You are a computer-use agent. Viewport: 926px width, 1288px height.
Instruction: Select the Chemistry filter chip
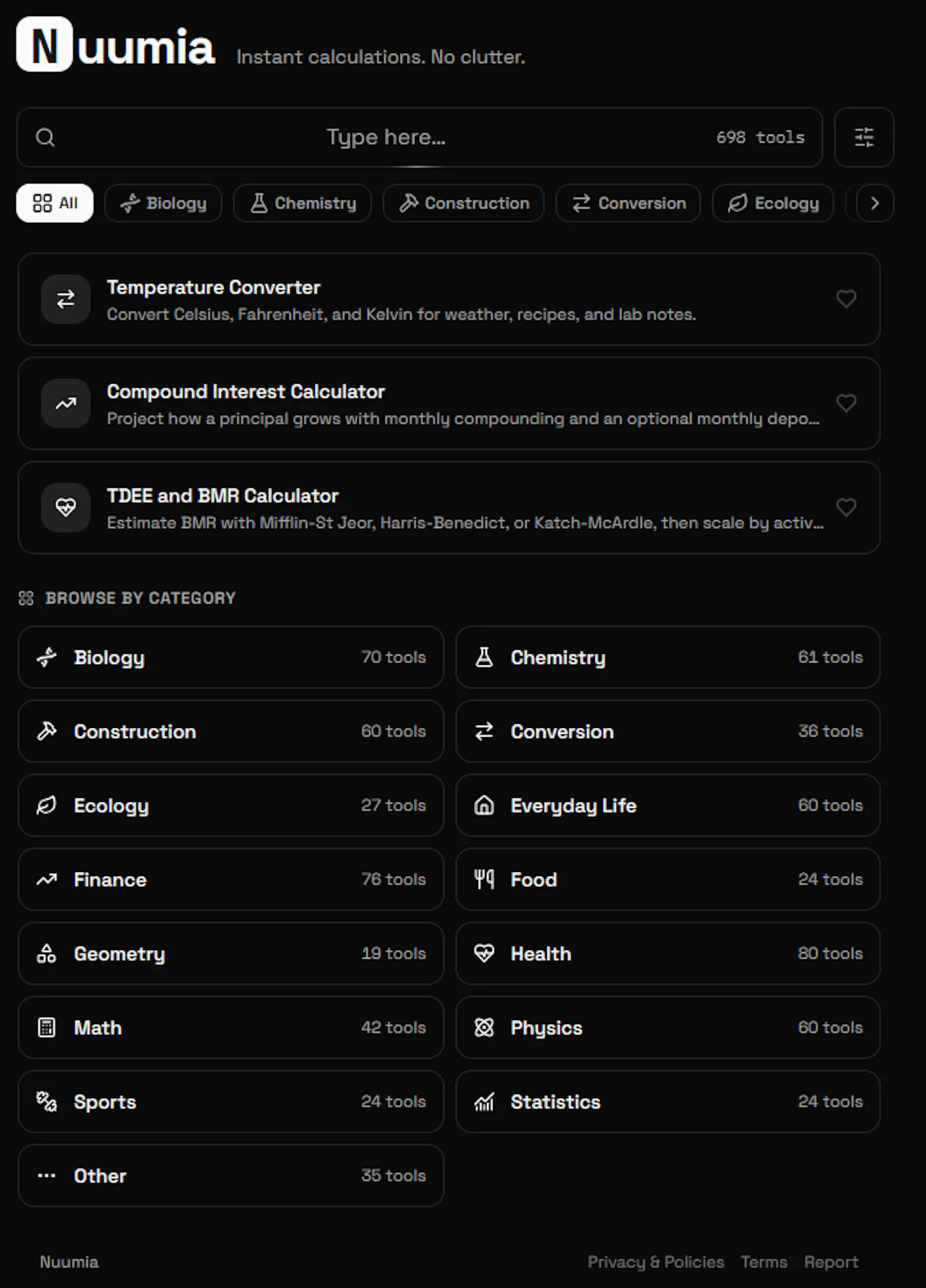(303, 203)
